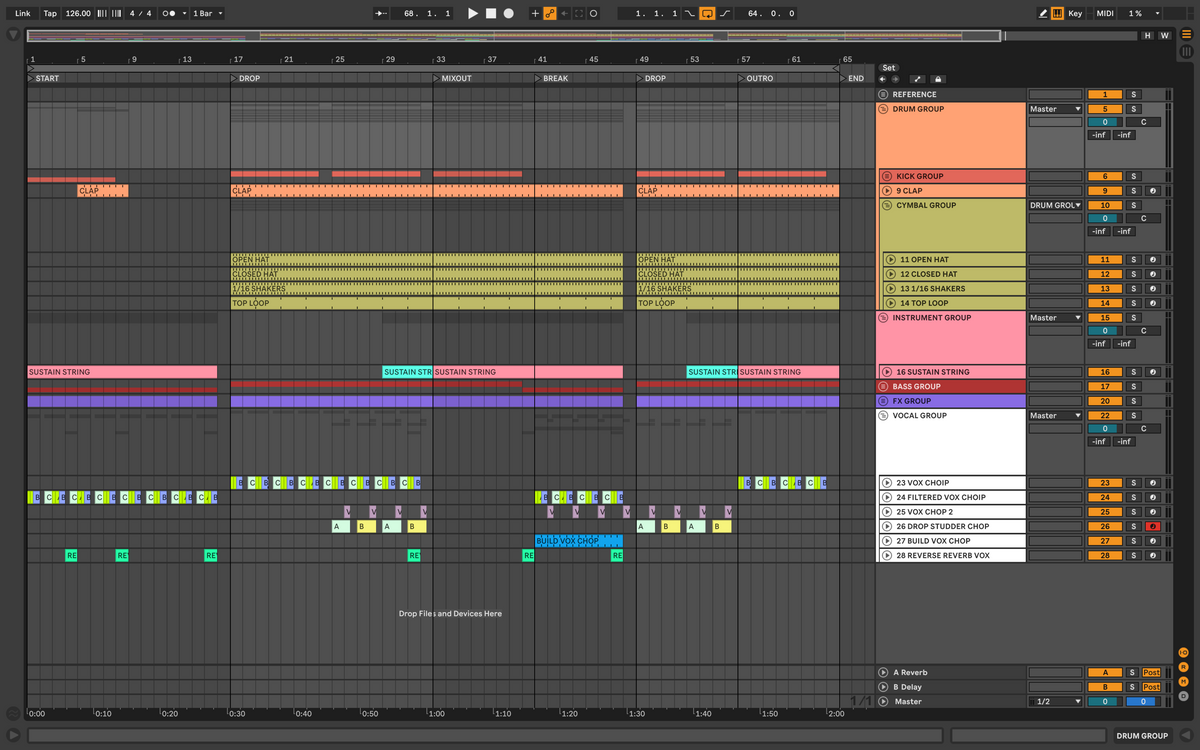Click the Automation Arm button

click(550, 14)
